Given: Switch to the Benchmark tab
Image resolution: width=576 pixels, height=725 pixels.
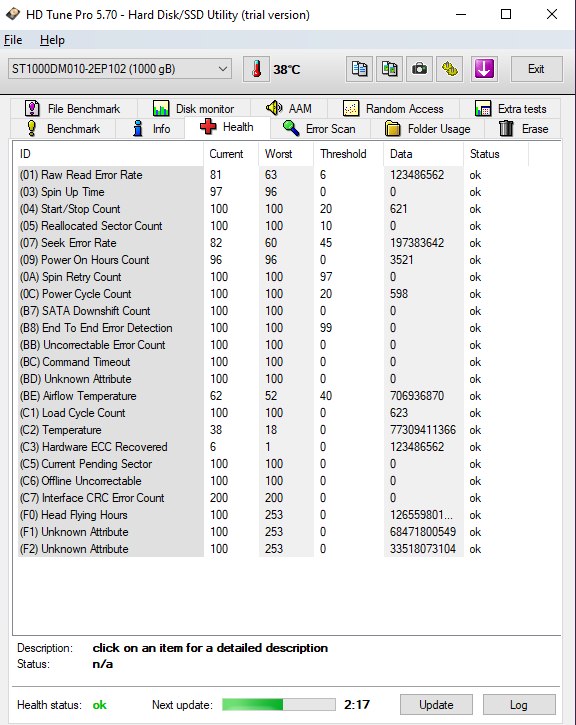Looking at the screenshot, I should 63,129.
